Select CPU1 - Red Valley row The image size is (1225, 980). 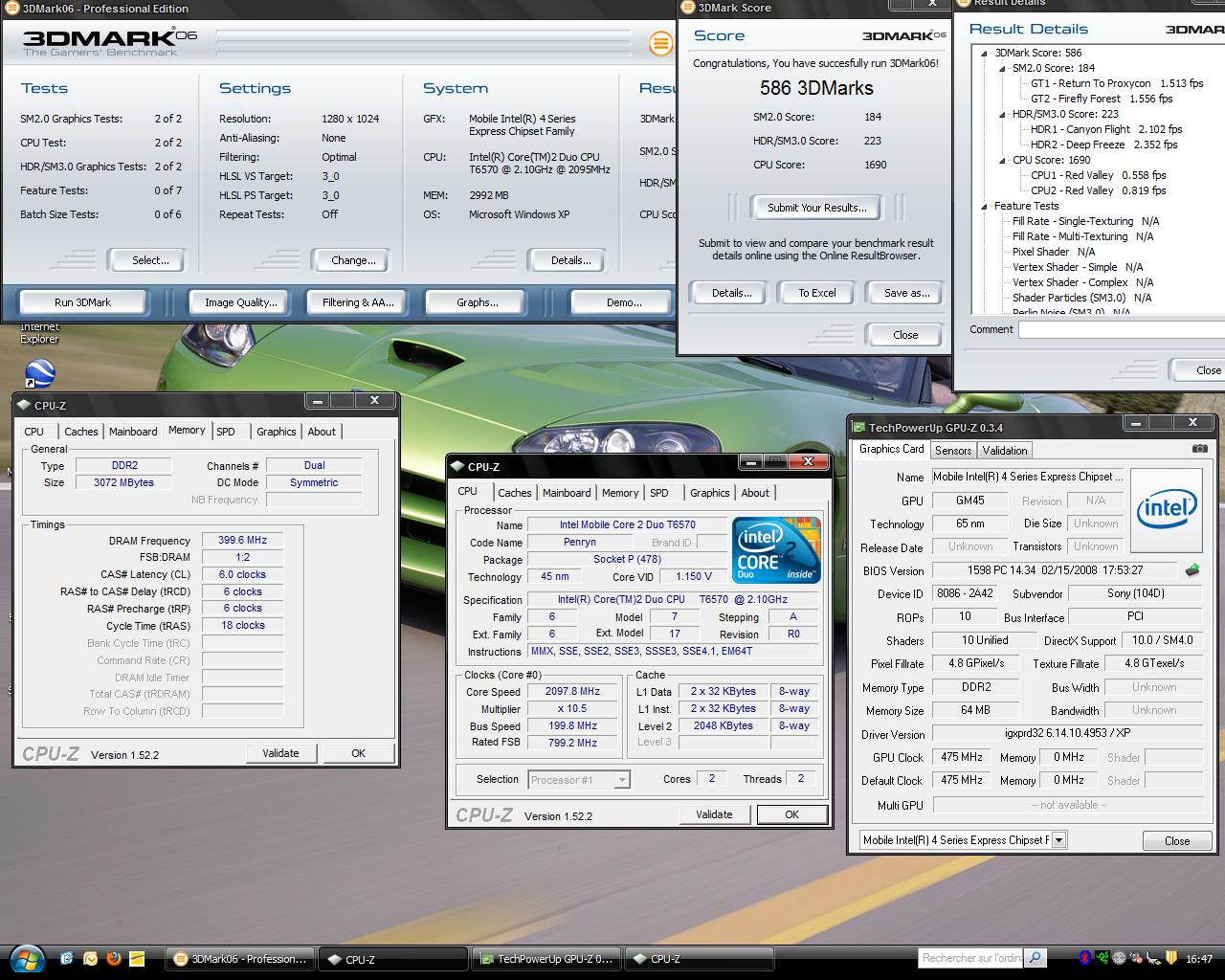[1098, 175]
